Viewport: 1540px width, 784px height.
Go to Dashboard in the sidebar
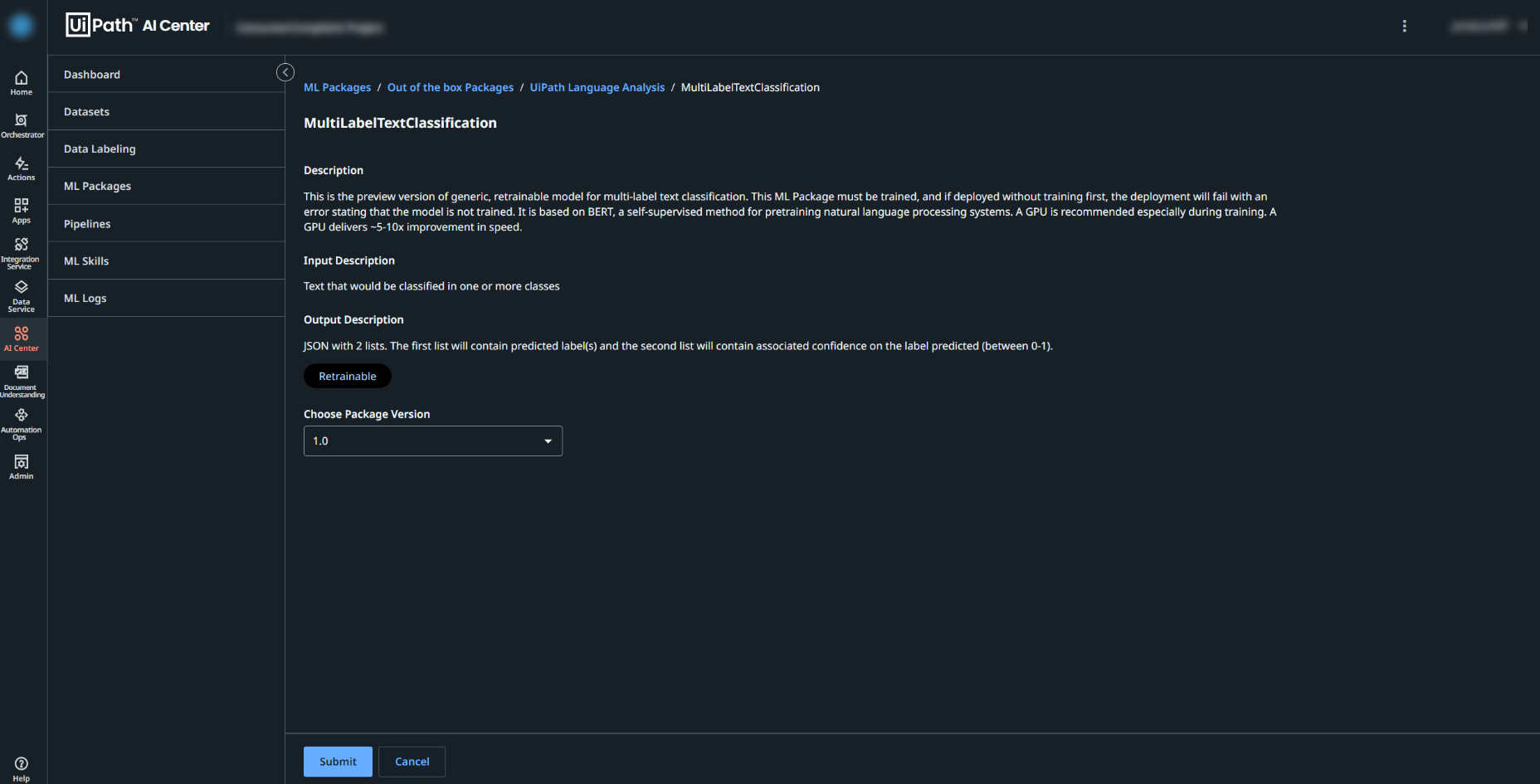(166, 74)
